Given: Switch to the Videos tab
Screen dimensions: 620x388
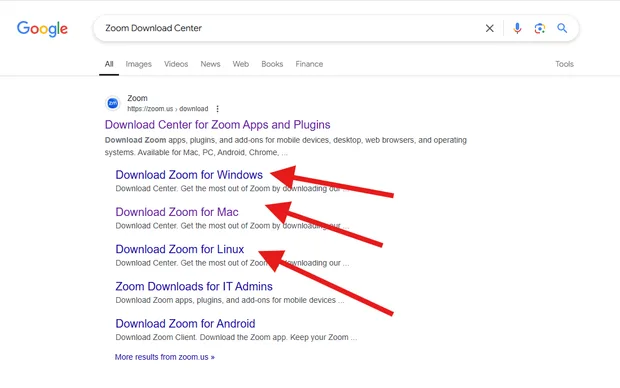Looking at the screenshot, I should 176,64.
